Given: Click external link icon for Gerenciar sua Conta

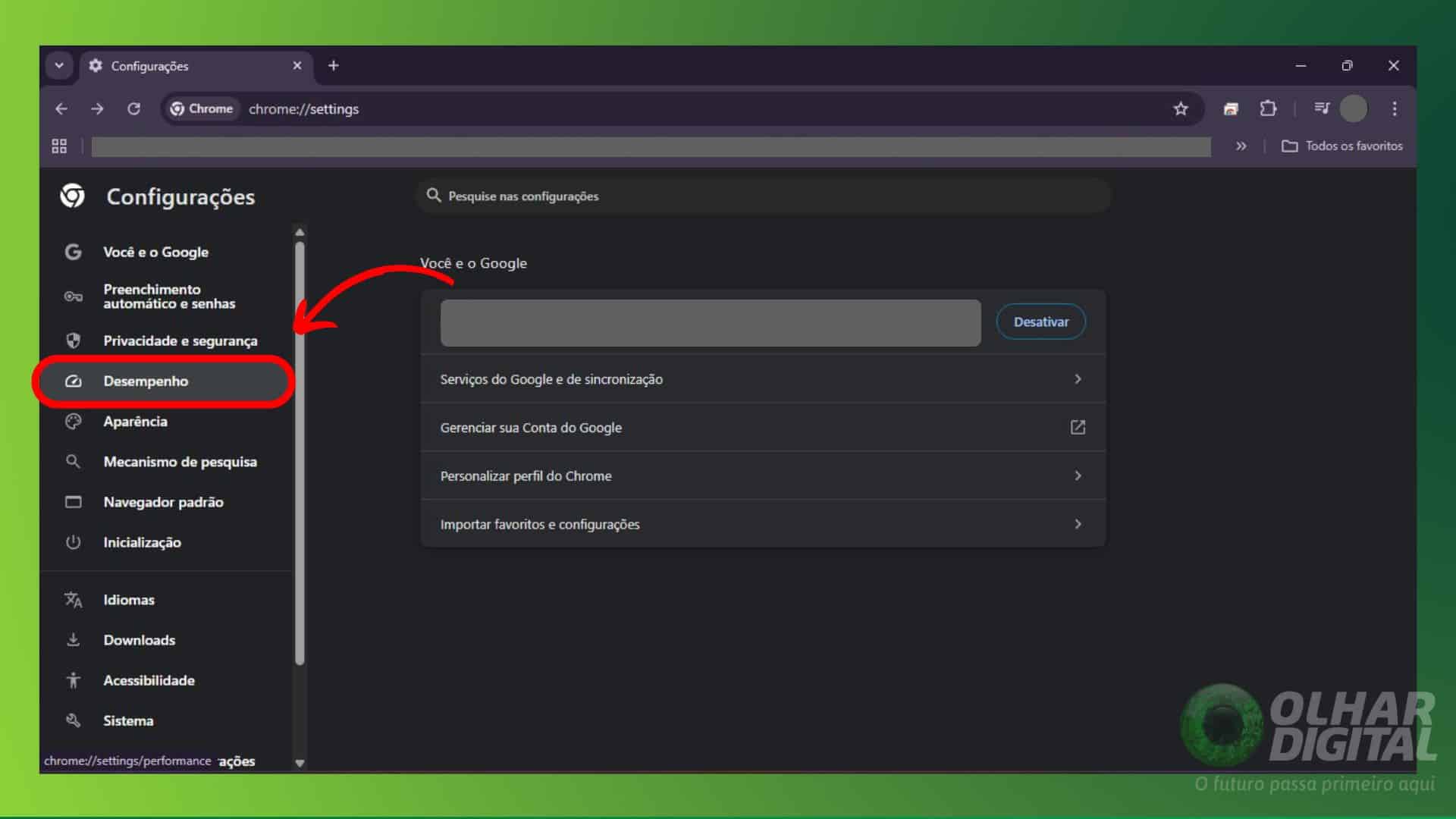Looking at the screenshot, I should [x=1078, y=428].
